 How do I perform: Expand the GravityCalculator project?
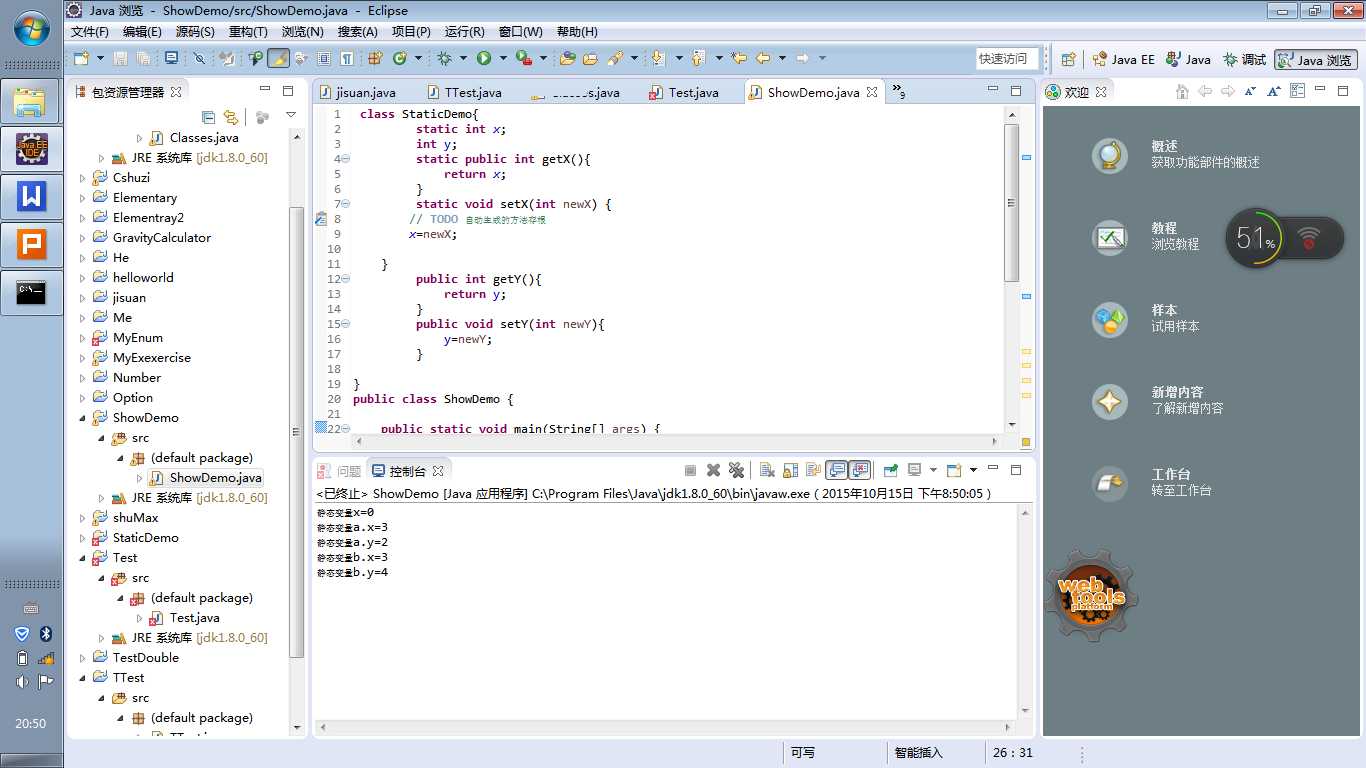coord(83,238)
